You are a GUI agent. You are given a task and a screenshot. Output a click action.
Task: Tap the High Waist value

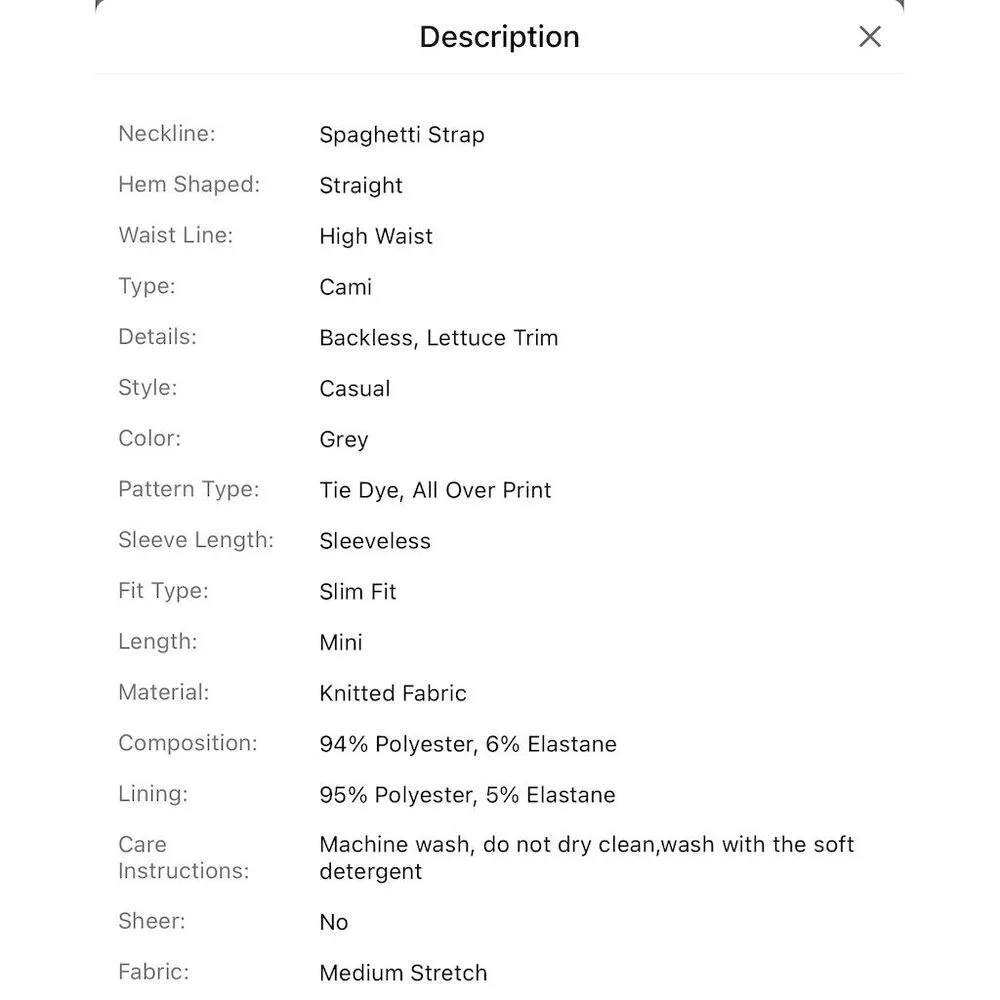click(x=376, y=237)
